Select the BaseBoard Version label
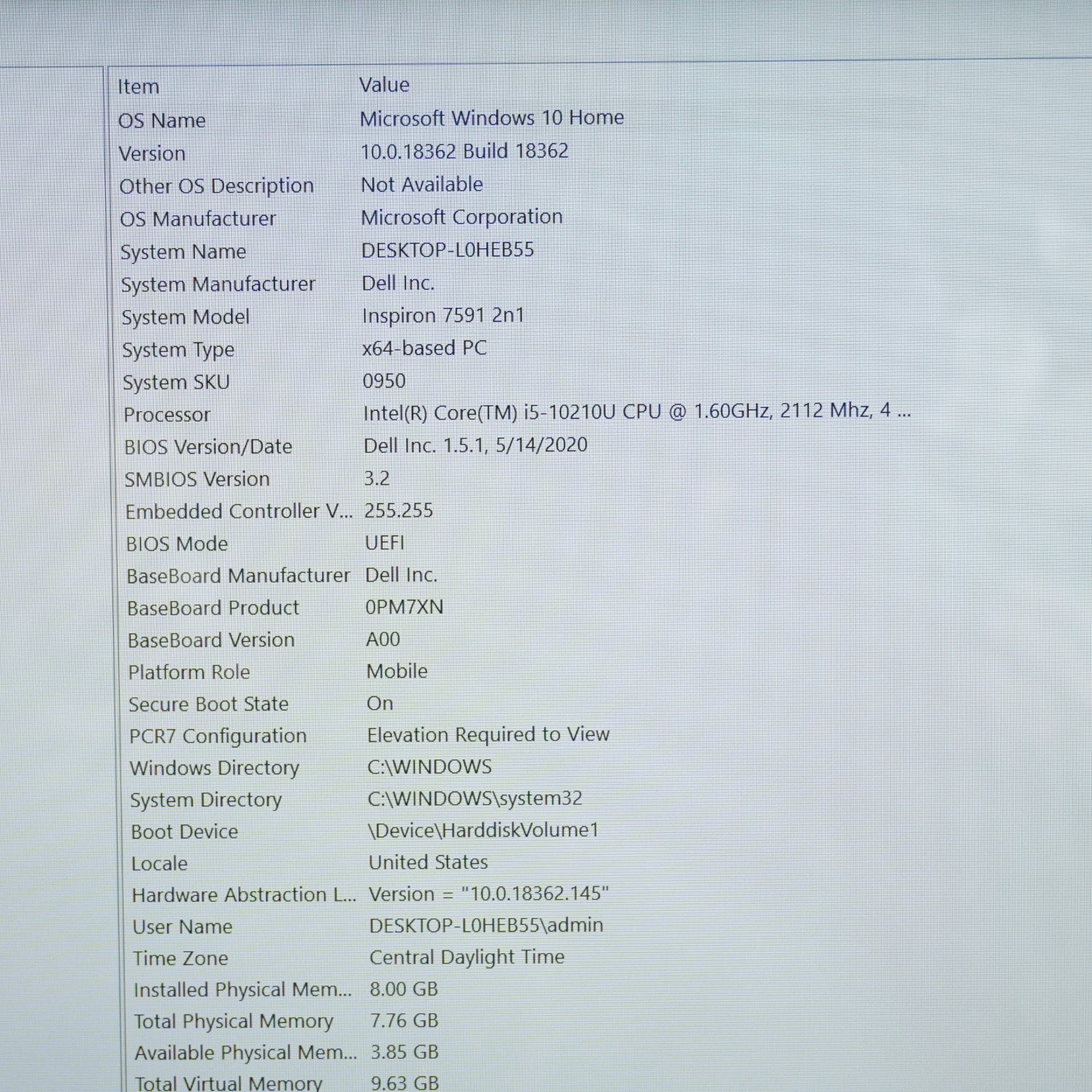 (211, 640)
